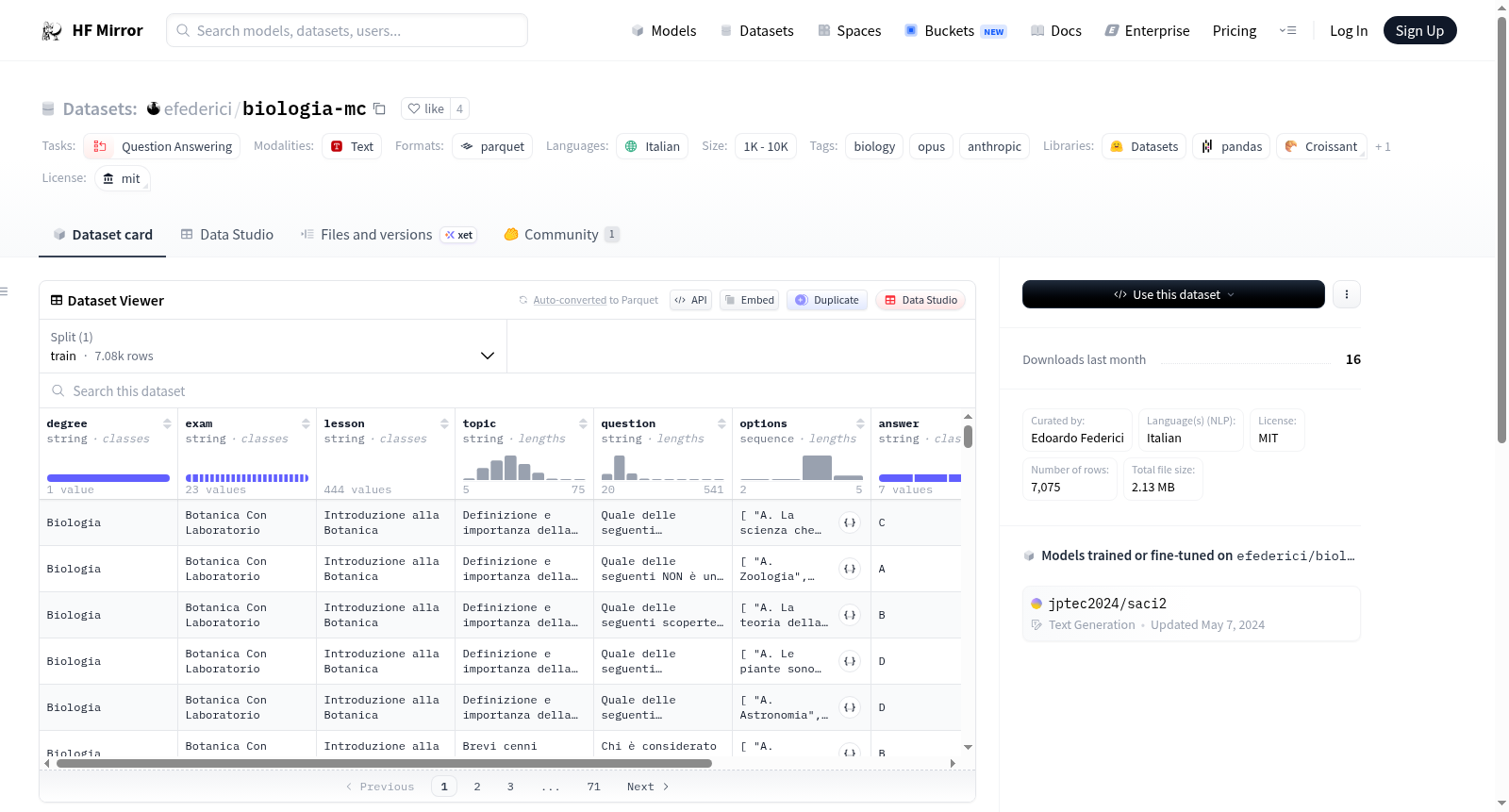Viewport: 1509px width, 812px height.
Task: Sort by degree column sort icon
Action: 167,423
